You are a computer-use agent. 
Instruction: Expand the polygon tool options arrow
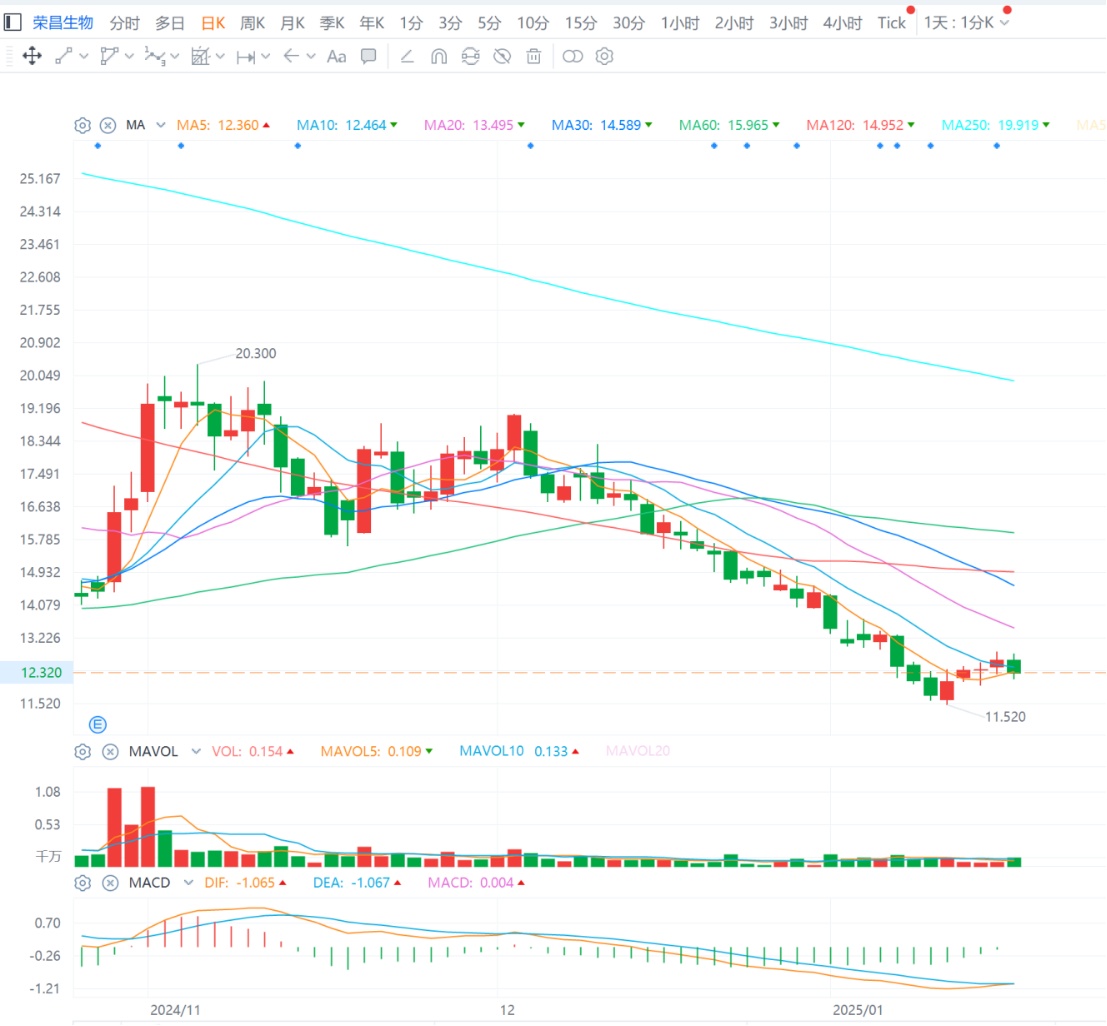[129, 56]
